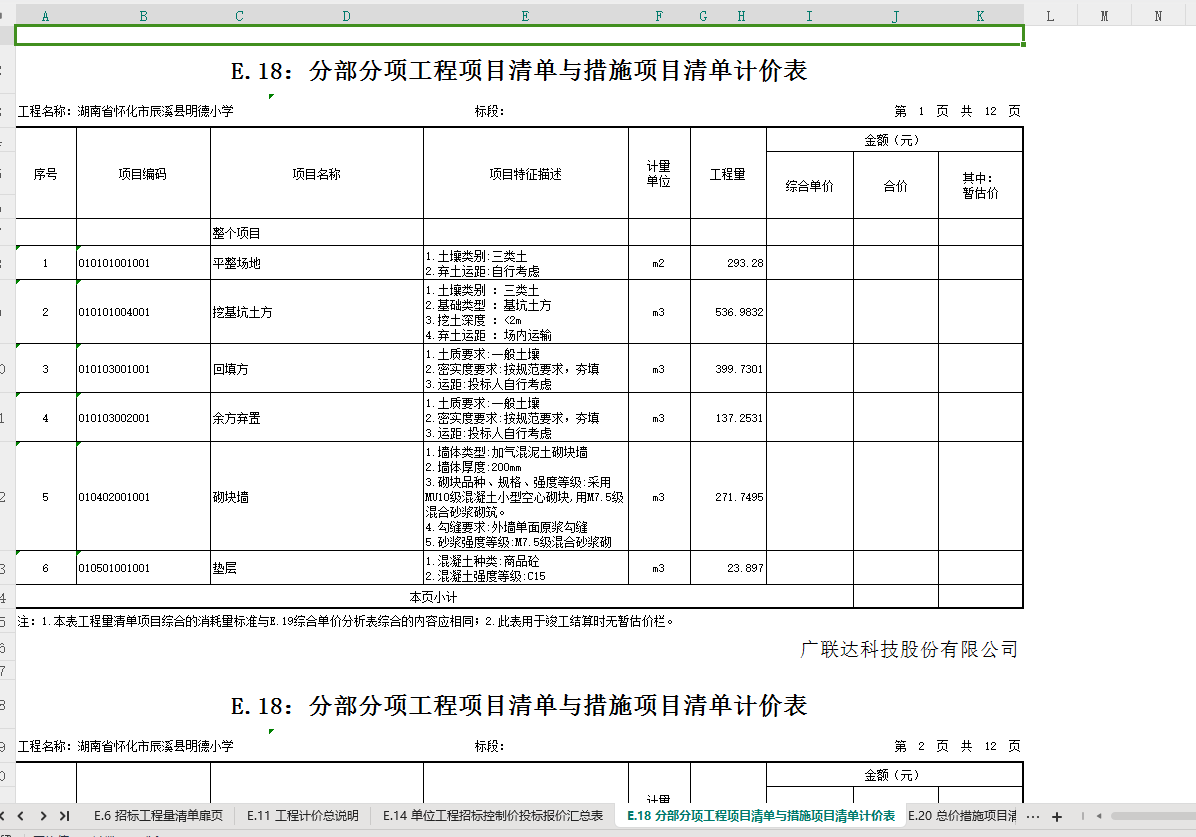Select the 垫层 item name cell
Screen dimensions: 1196x837
[317, 568]
